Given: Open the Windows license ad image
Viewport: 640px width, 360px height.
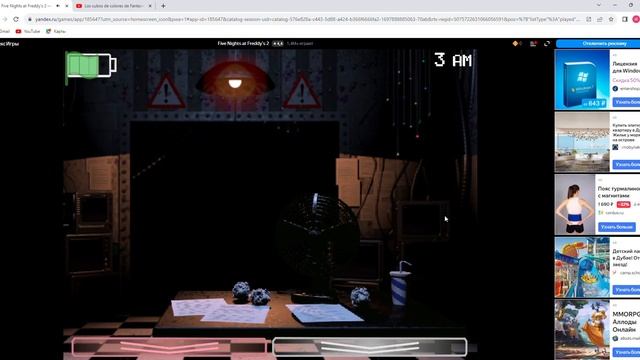Looking at the screenshot, I should [582, 80].
